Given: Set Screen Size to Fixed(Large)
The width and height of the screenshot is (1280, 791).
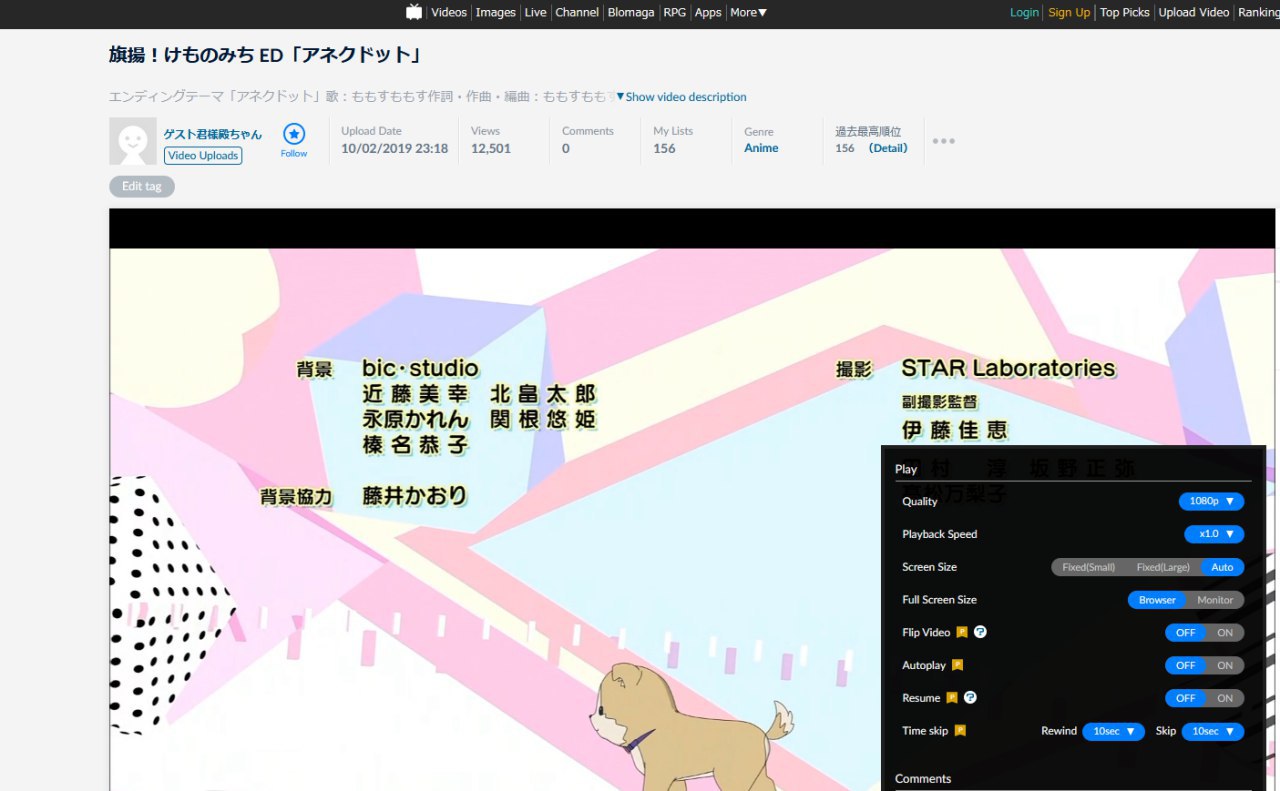Looking at the screenshot, I should (1163, 567).
